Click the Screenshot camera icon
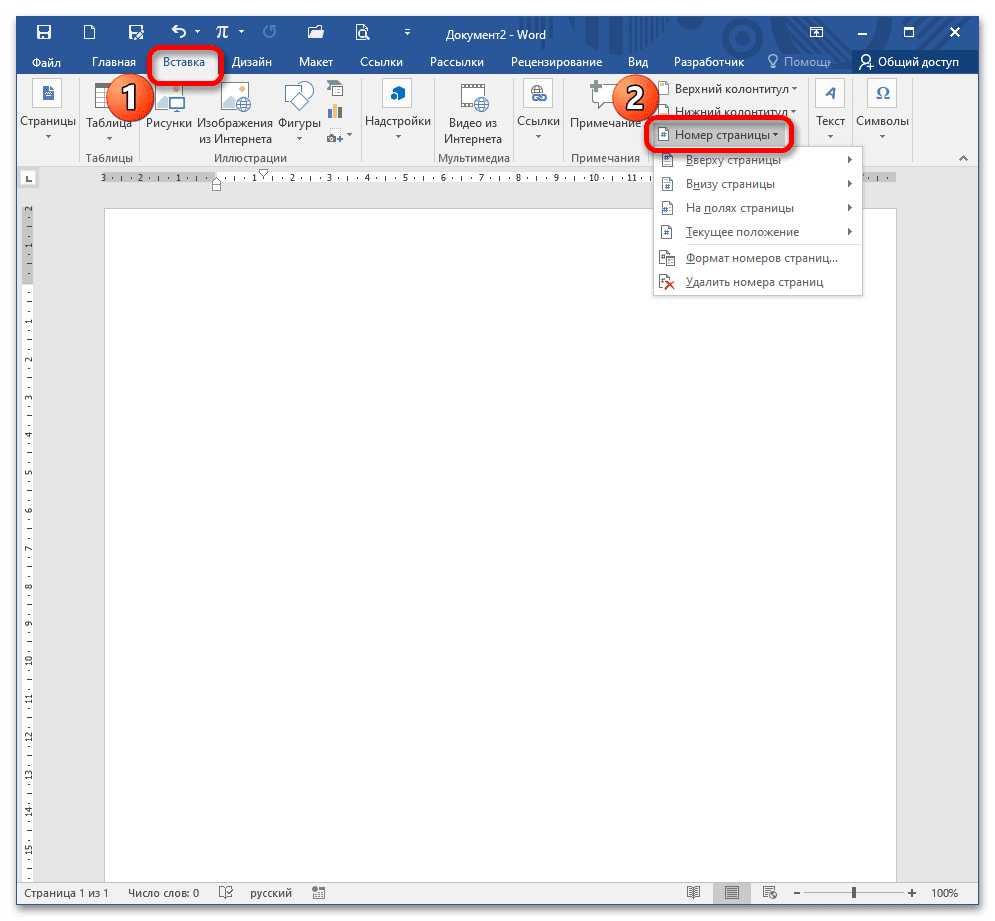 click(335, 136)
